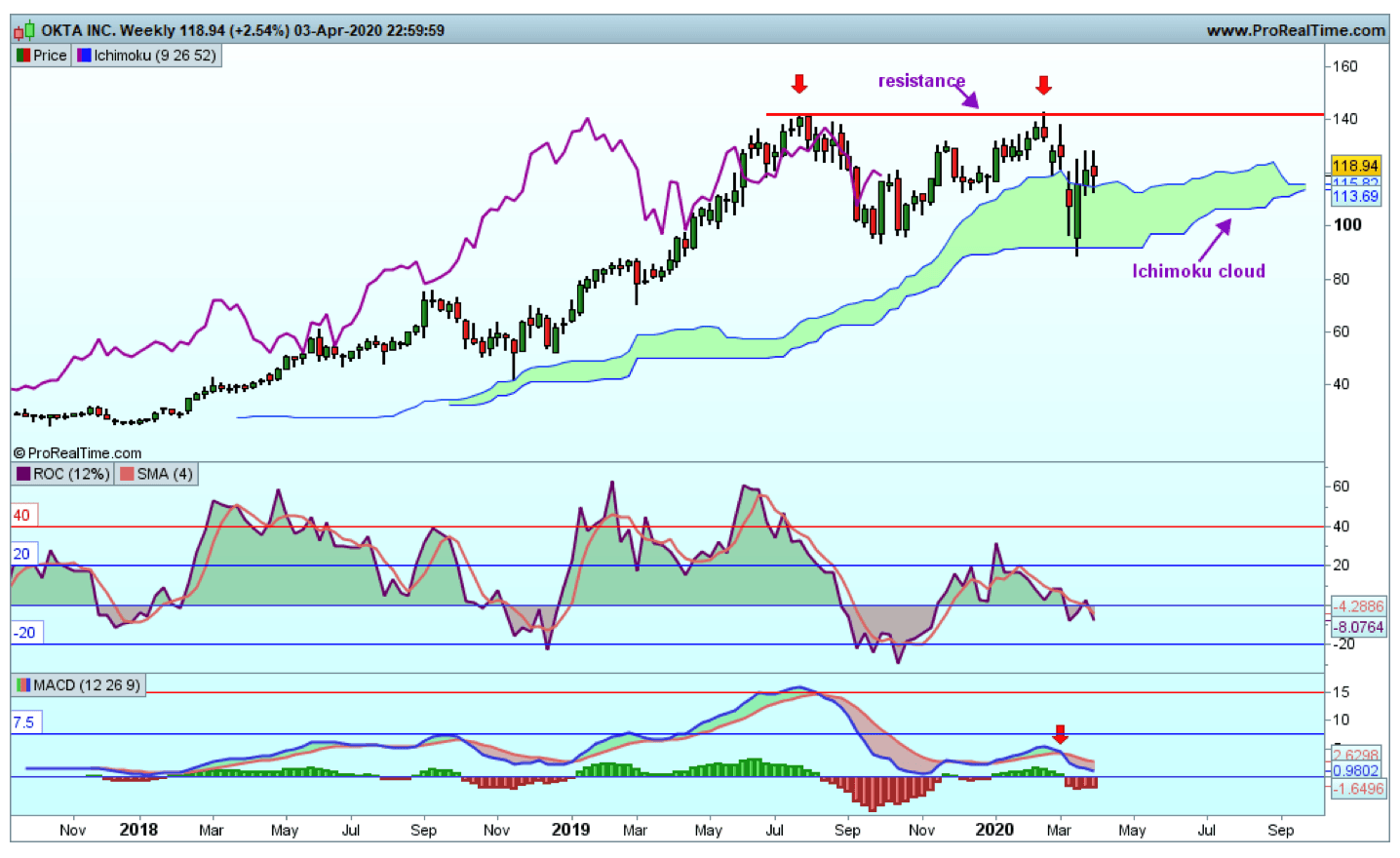The image size is (1400, 858).
Task: Click the yellow 118.94 current price tag
Action: pyautogui.click(x=1355, y=166)
